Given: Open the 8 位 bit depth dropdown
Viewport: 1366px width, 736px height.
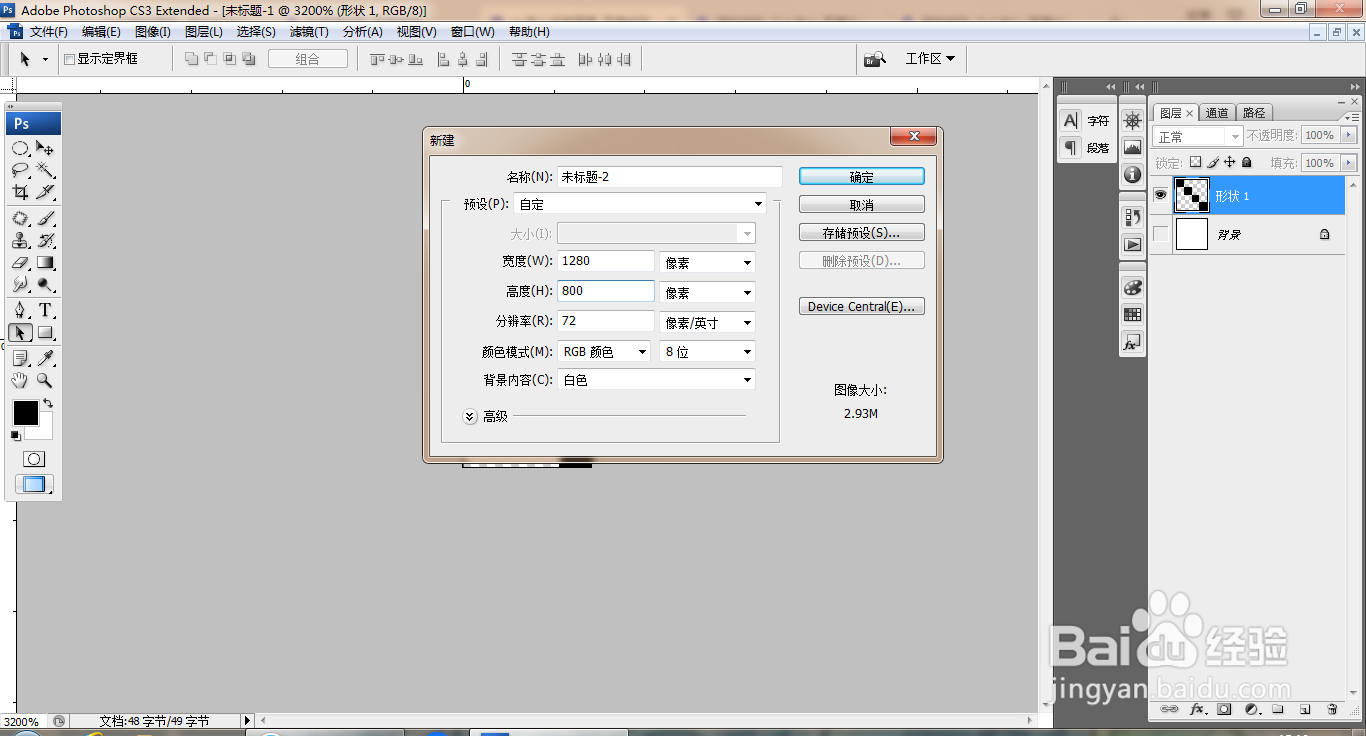Looking at the screenshot, I should [x=707, y=352].
